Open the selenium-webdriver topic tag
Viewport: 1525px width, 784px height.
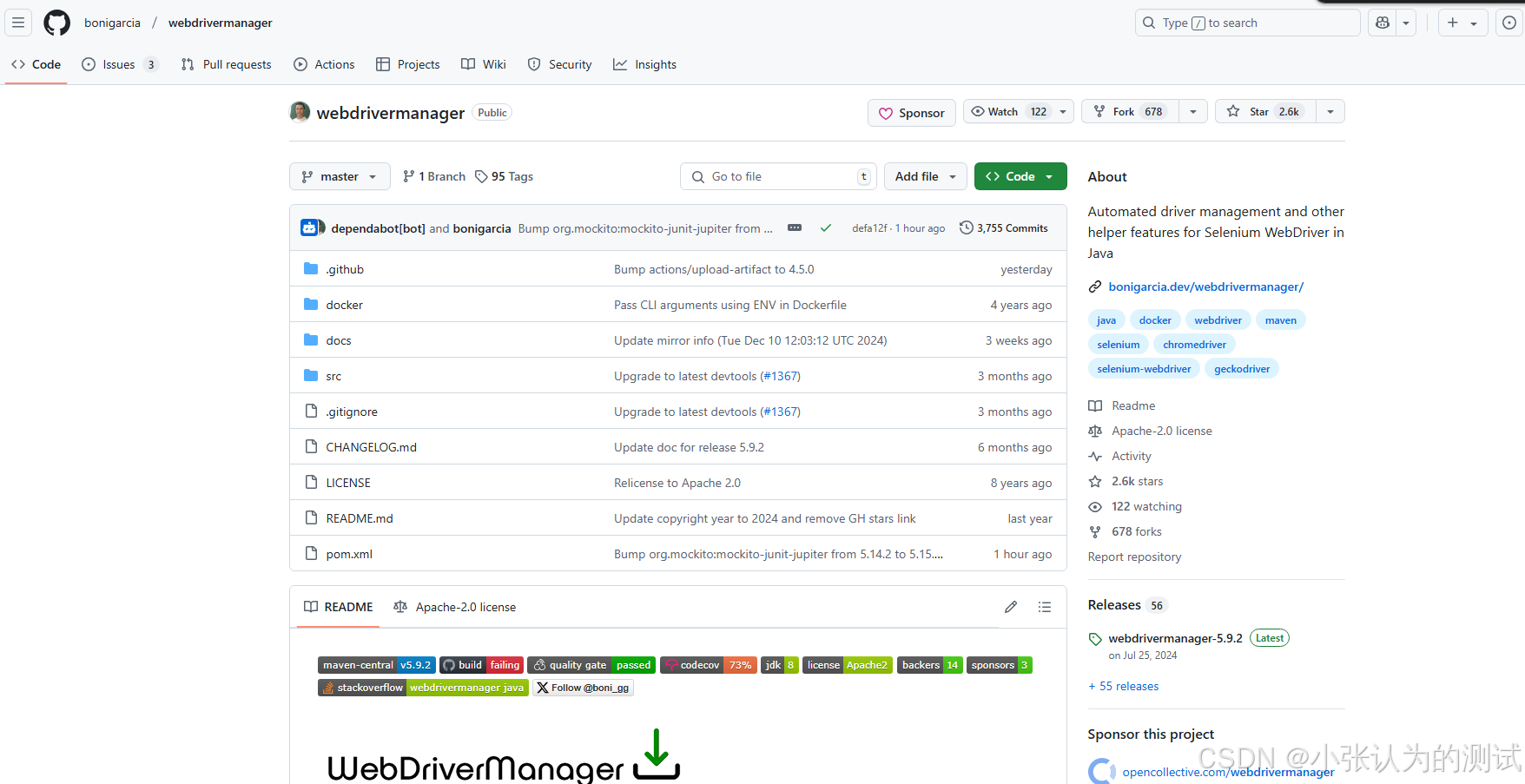tap(1144, 369)
